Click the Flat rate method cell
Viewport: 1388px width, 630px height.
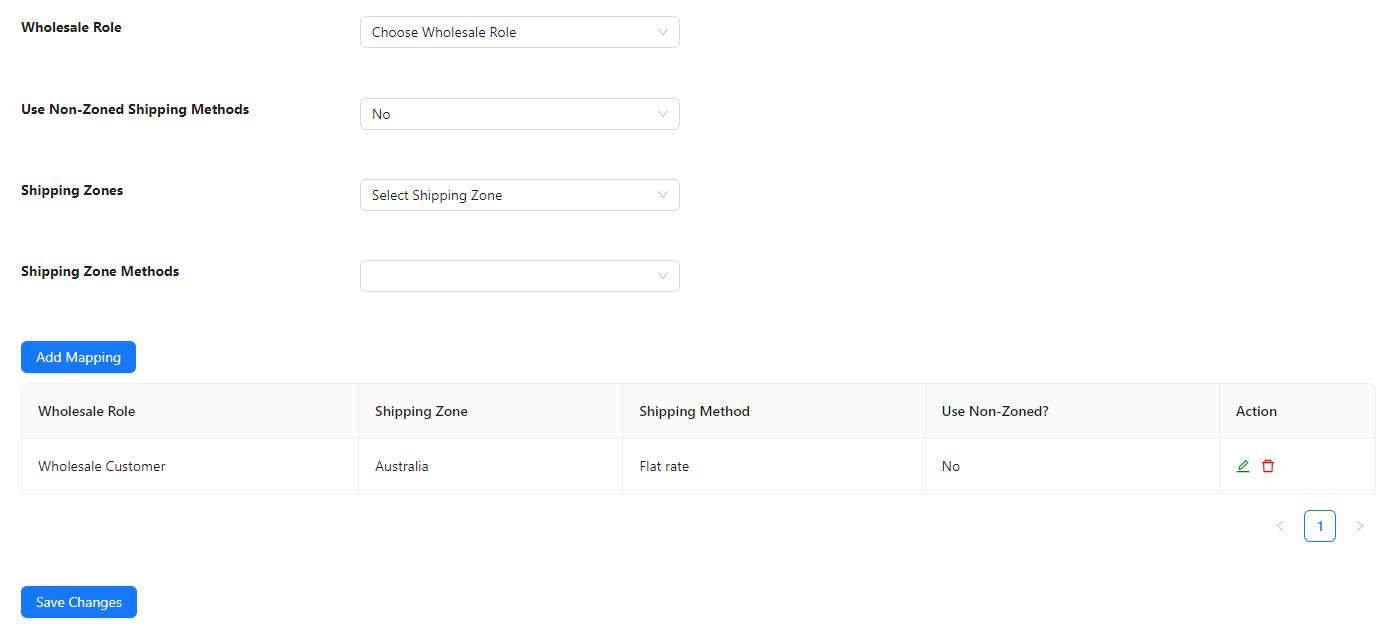pyautogui.click(x=664, y=466)
